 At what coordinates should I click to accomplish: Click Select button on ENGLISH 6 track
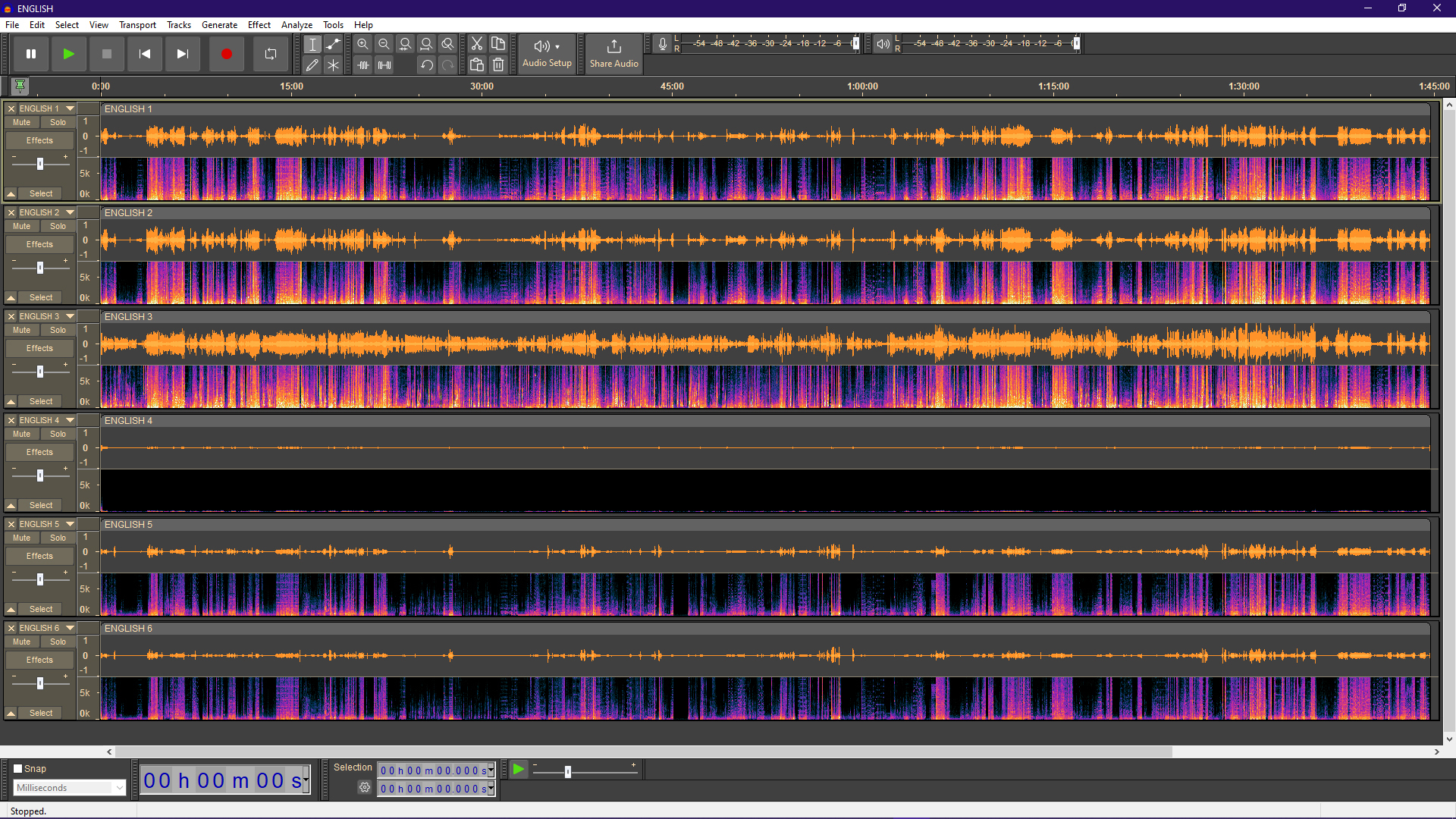(41, 713)
